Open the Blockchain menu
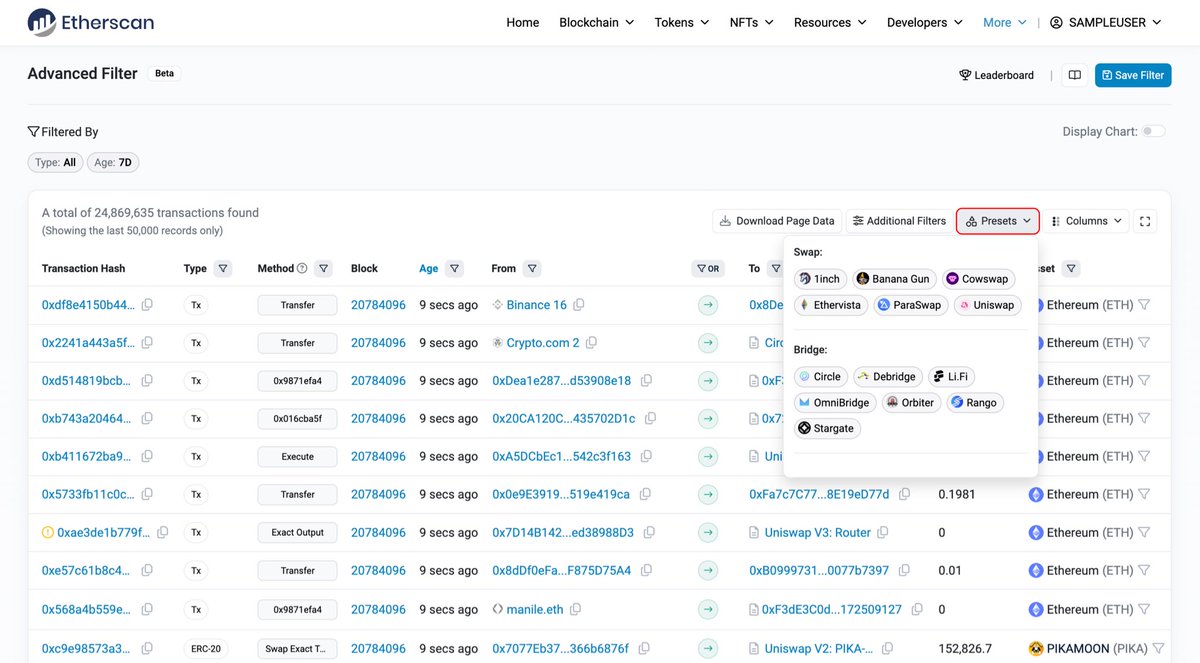The height and width of the screenshot is (663, 1200). (x=595, y=22)
